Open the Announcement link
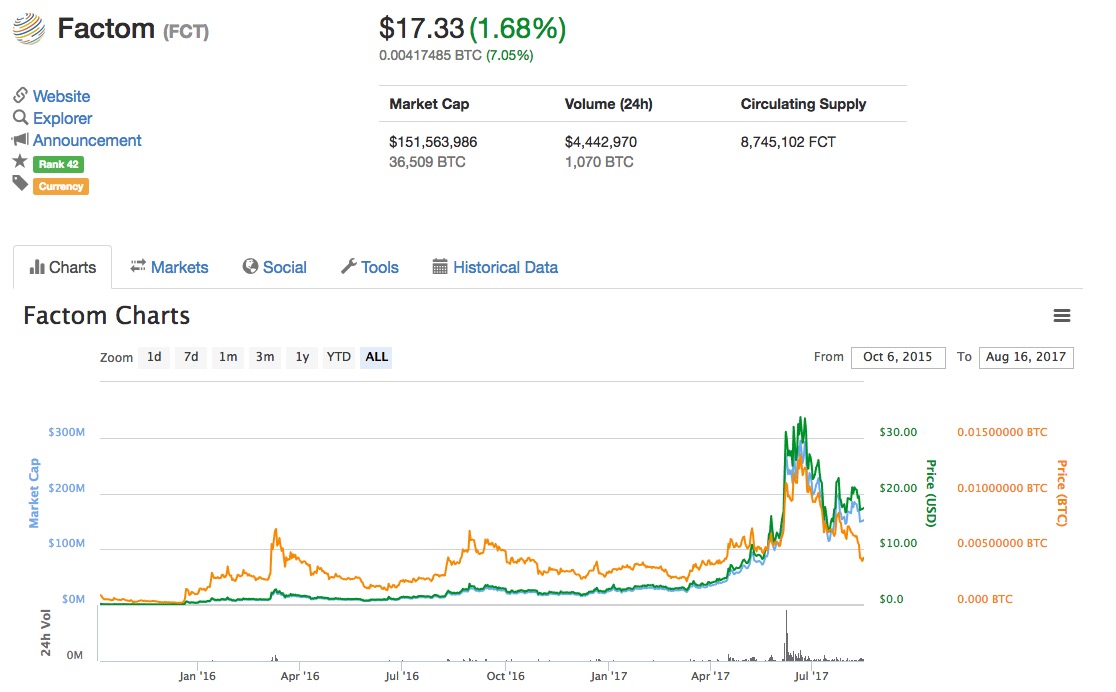The height and width of the screenshot is (692, 1116). click(x=87, y=140)
